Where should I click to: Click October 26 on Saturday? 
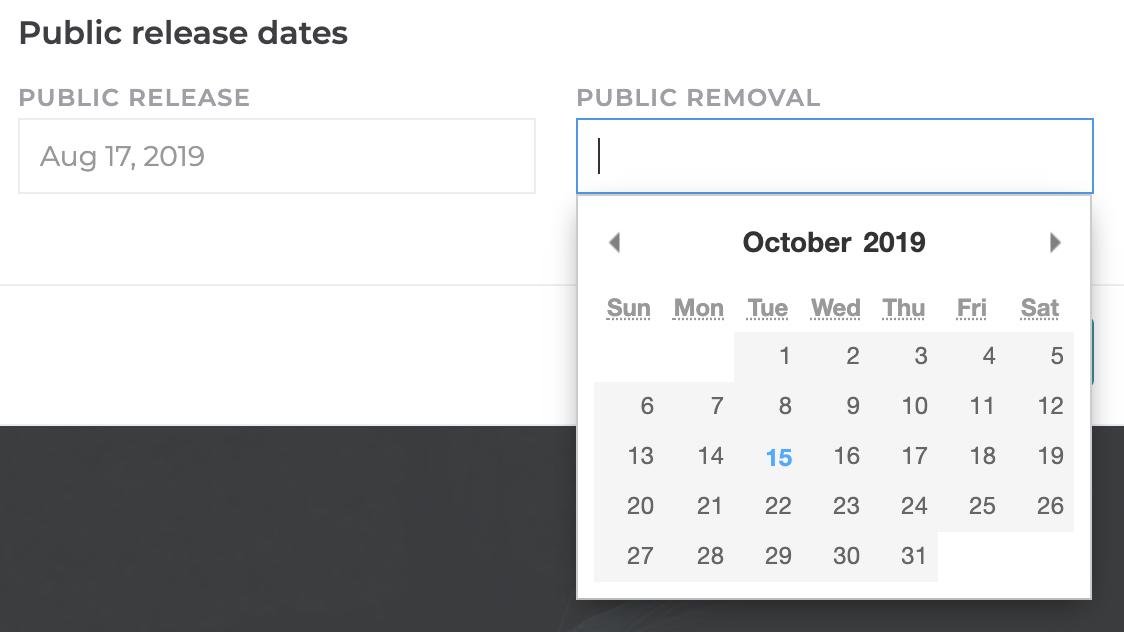1050,506
